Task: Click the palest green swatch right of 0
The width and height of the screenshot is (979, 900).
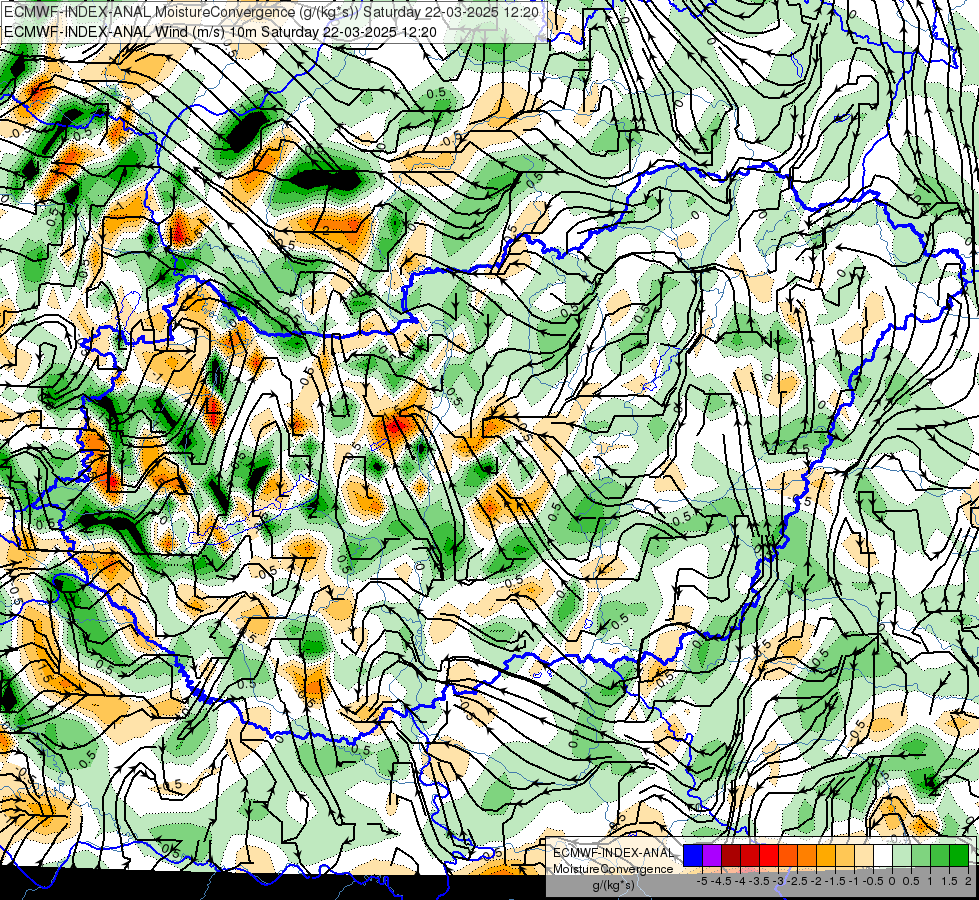Action: coord(902,855)
